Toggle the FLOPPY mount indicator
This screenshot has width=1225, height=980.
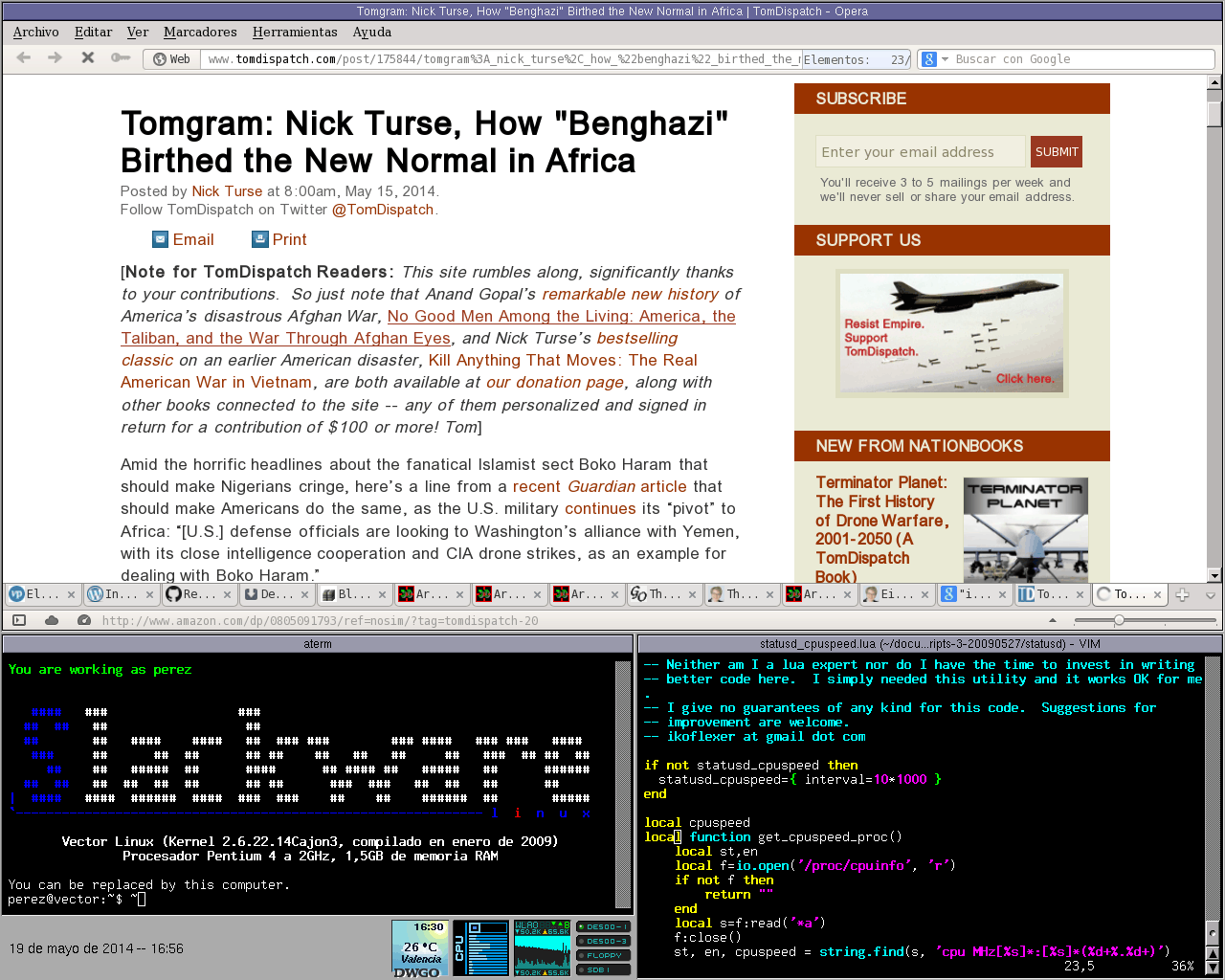pyautogui.click(x=603, y=955)
